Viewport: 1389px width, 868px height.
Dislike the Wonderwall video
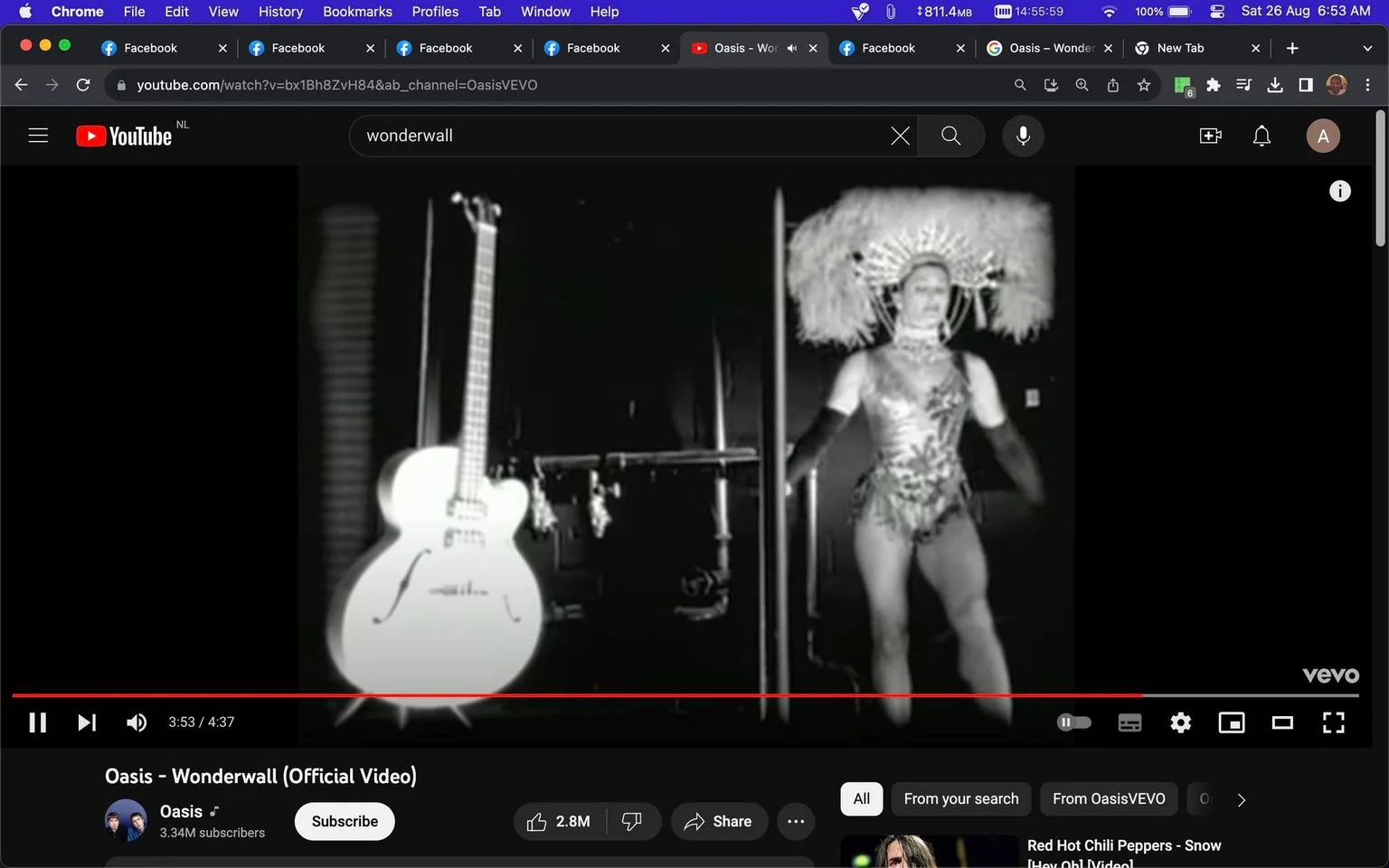(633, 821)
